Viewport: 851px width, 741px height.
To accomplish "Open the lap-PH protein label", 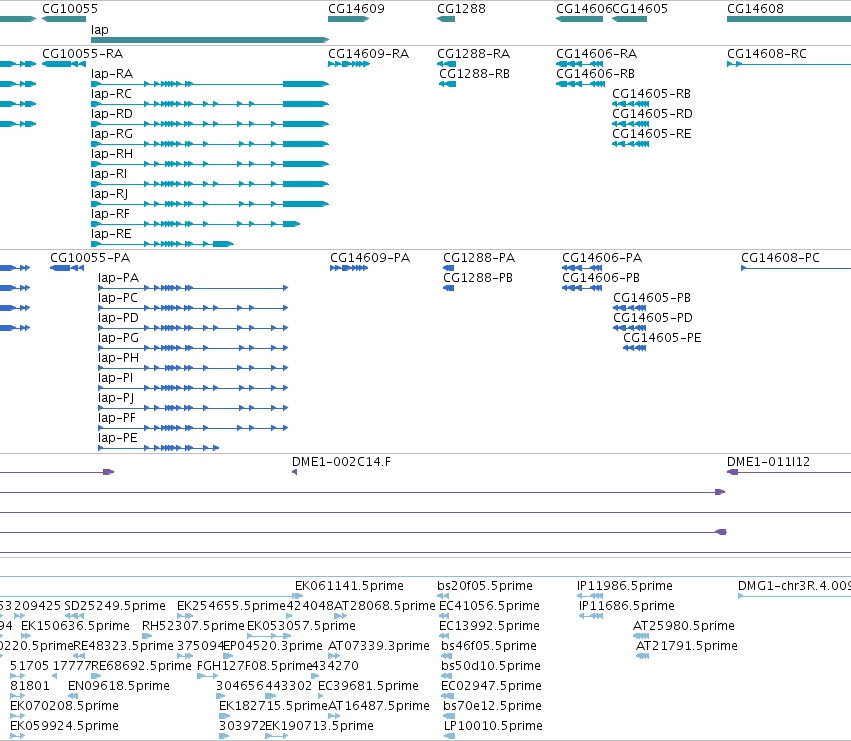I will (118, 358).
